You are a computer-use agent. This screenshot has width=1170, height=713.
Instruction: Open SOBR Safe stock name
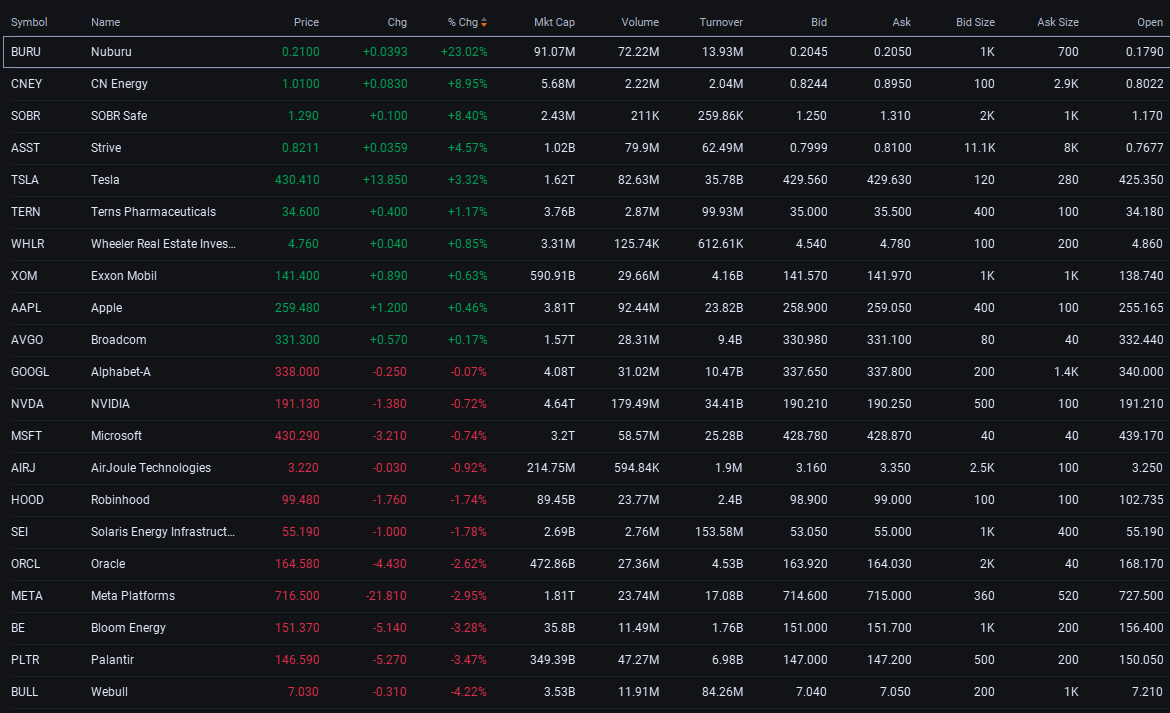pyautogui.click(x=119, y=116)
